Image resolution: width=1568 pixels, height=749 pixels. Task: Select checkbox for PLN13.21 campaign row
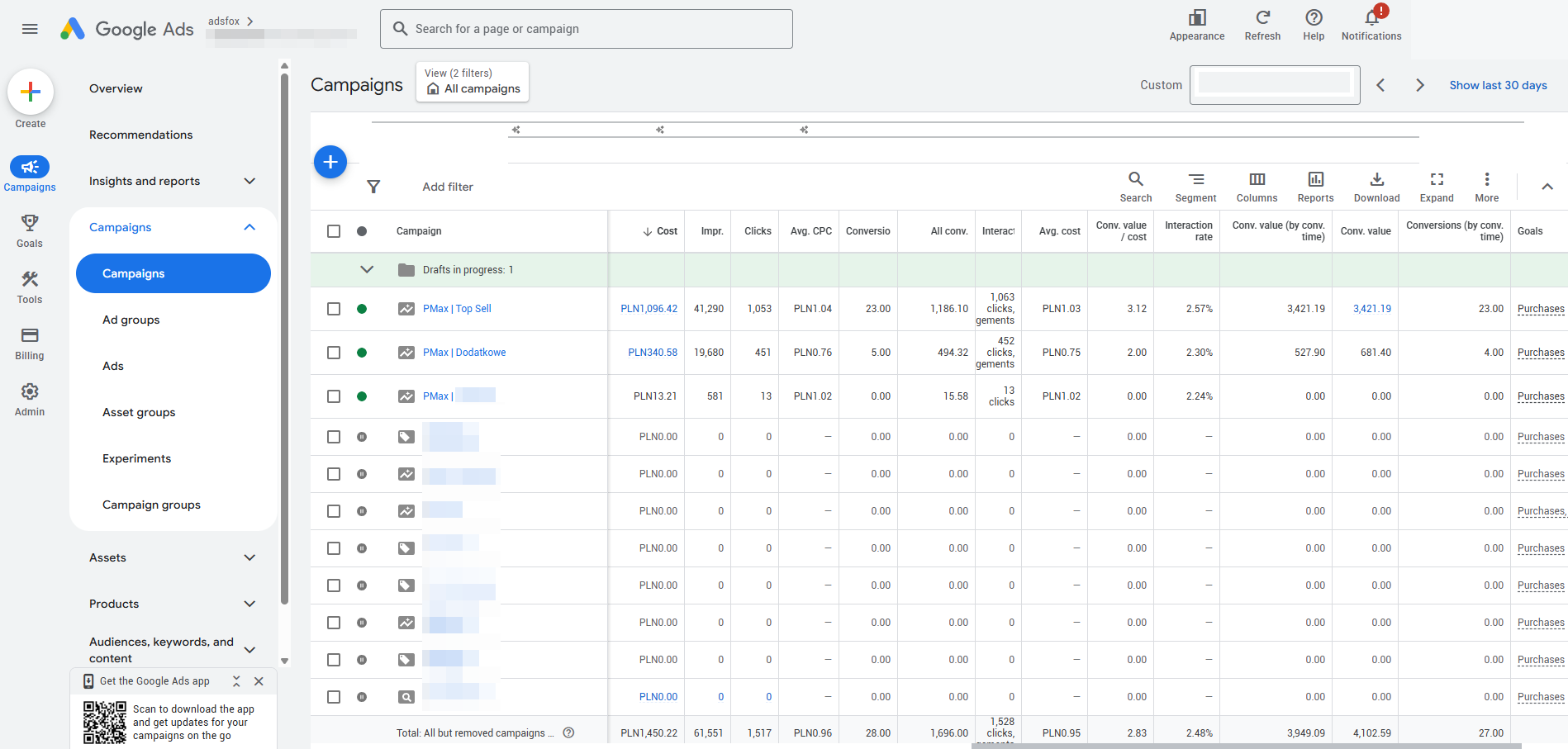(334, 396)
